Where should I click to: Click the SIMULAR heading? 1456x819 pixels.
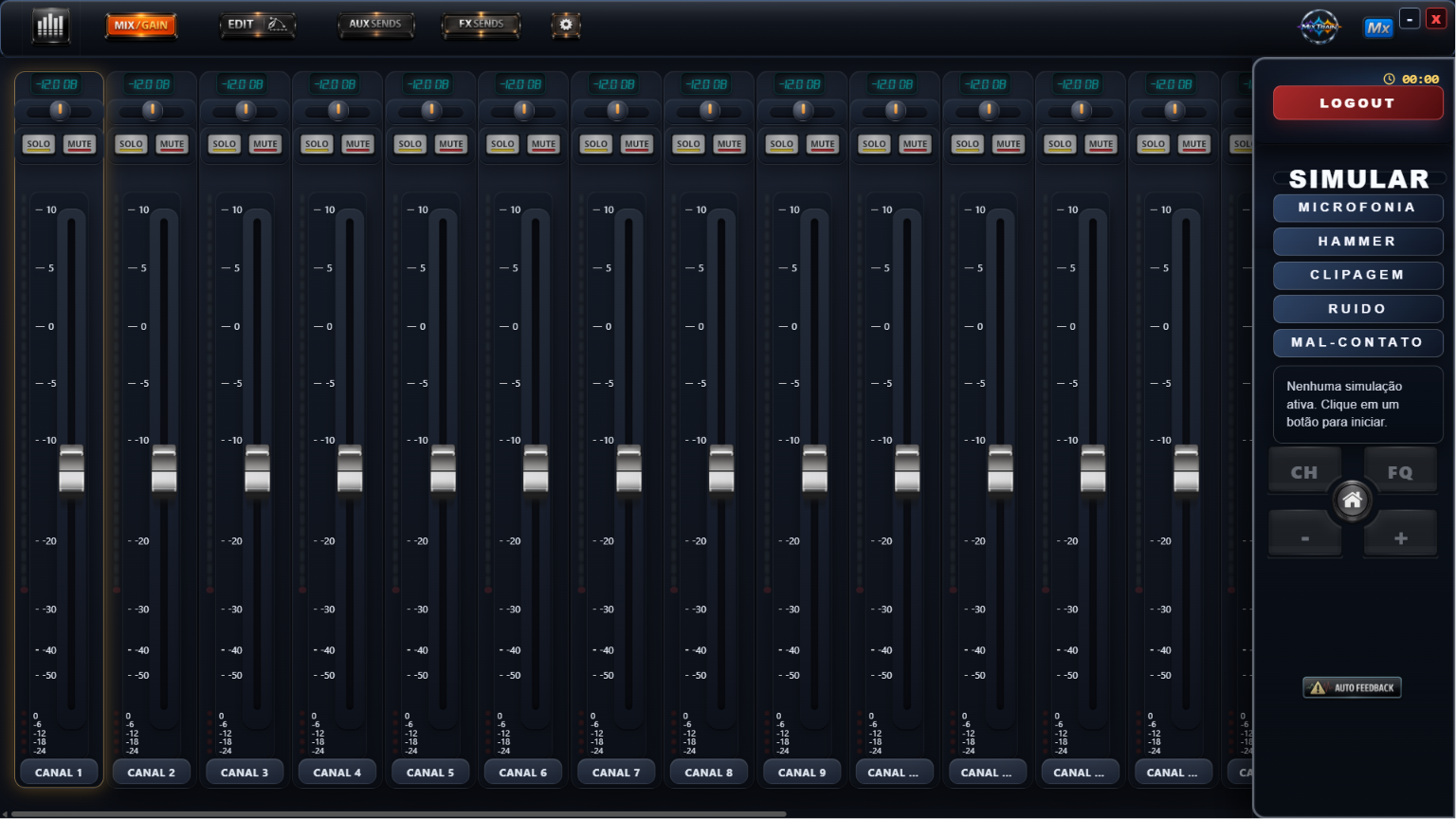[1358, 178]
